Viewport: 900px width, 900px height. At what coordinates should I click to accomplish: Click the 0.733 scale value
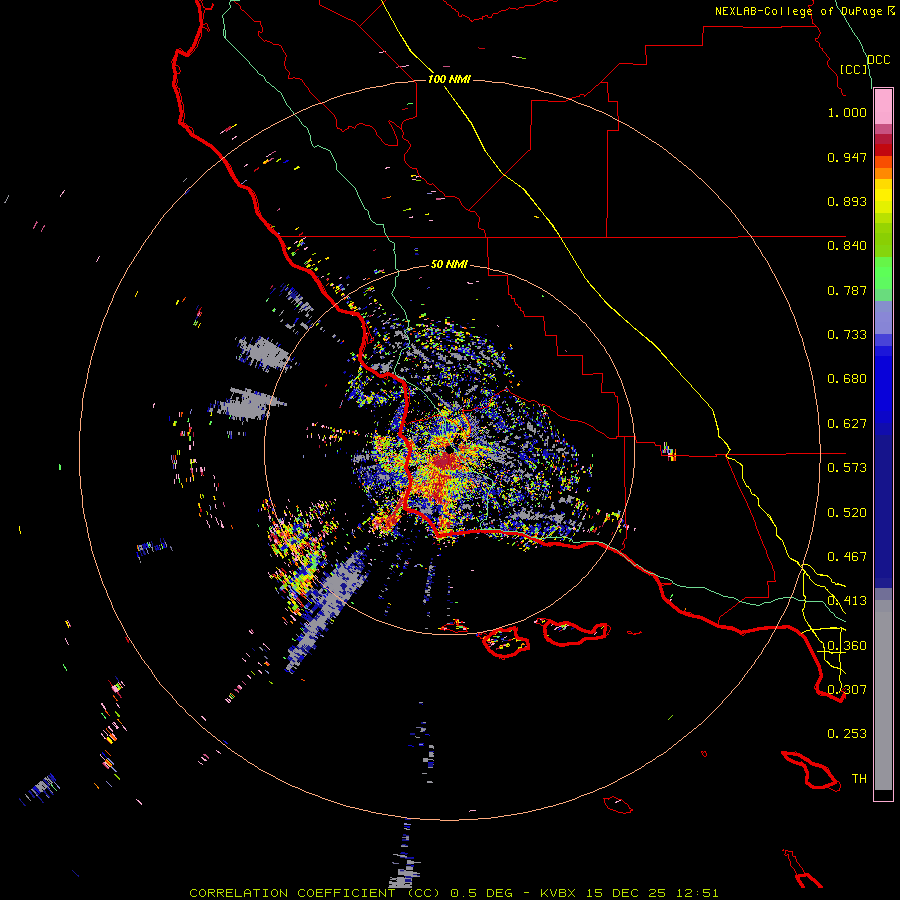pos(847,335)
